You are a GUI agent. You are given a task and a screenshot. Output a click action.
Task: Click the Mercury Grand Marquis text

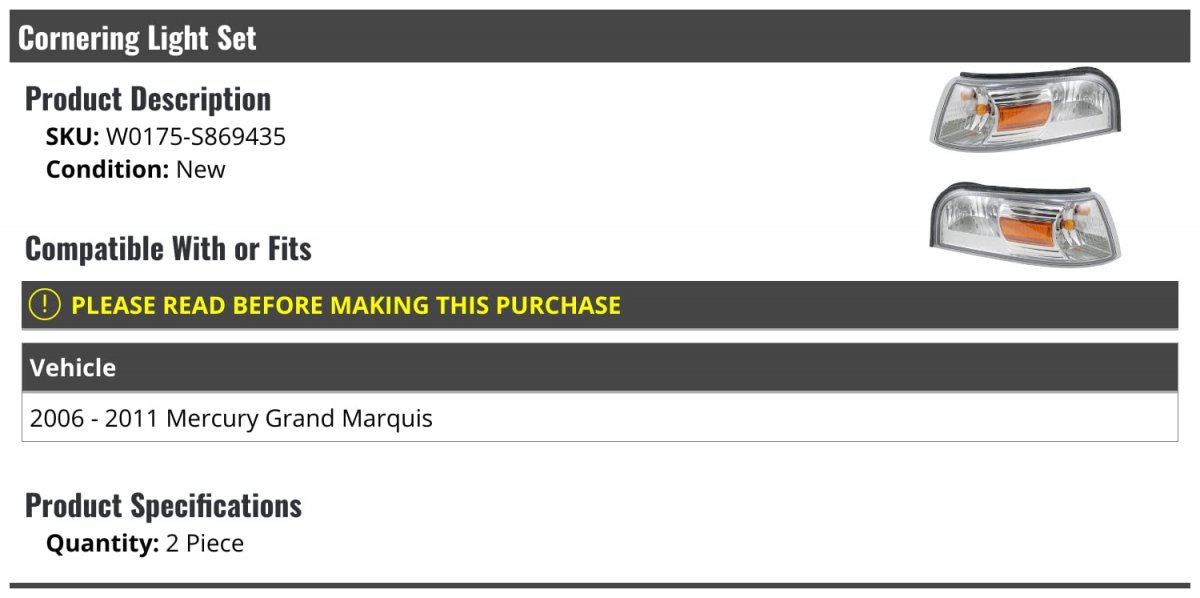click(299, 418)
